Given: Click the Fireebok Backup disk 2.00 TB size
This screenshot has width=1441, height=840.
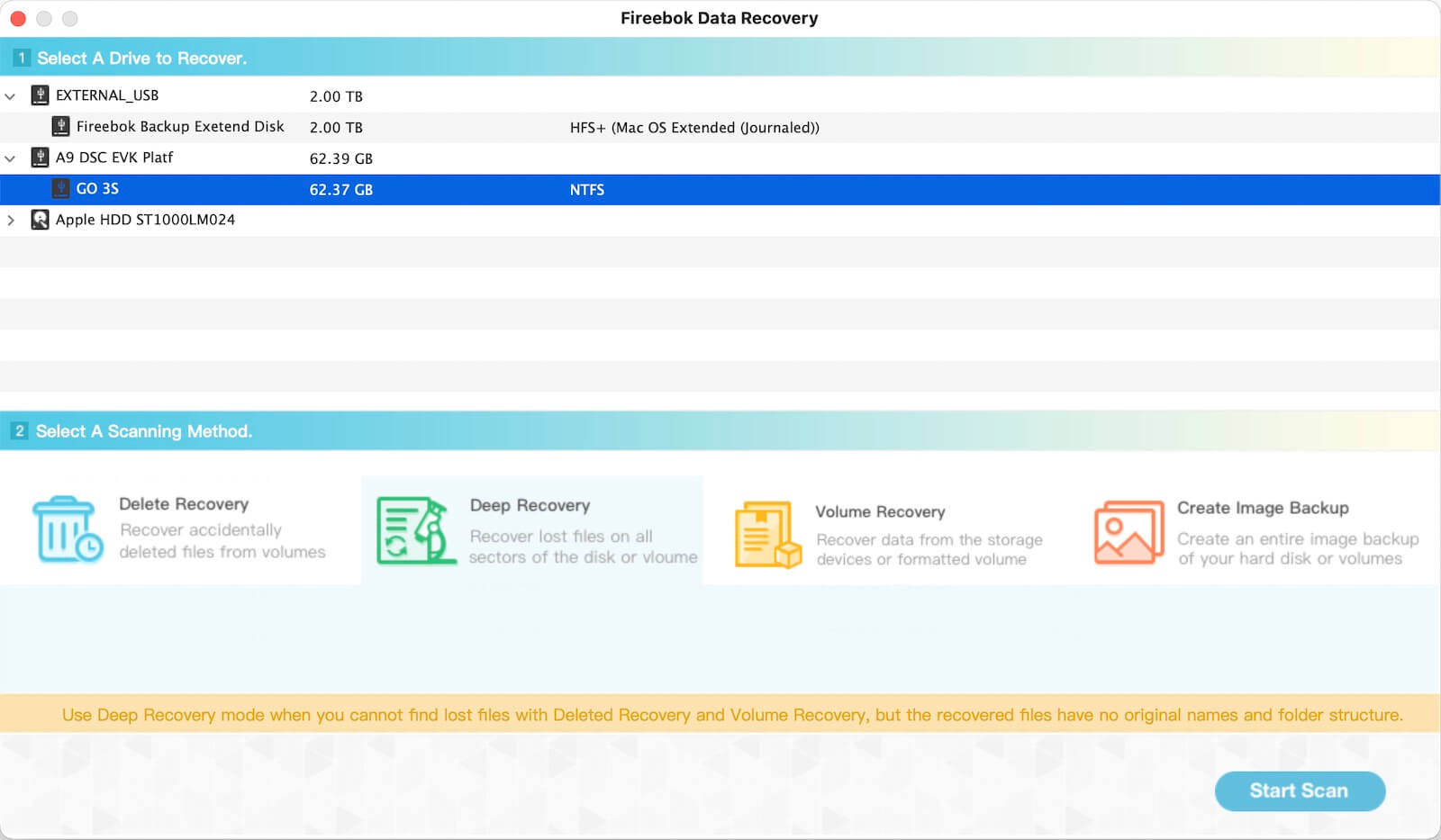Looking at the screenshot, I should [336, 128].
